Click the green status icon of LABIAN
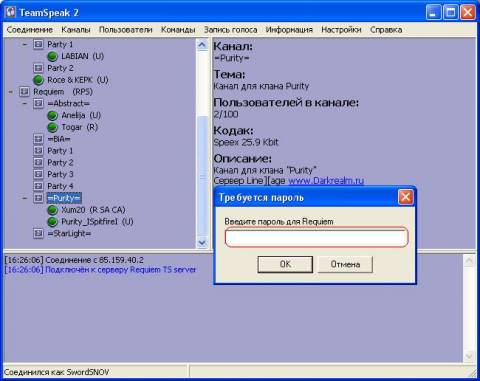This screenshot has width=480, height=381. [x=52, y=56]
